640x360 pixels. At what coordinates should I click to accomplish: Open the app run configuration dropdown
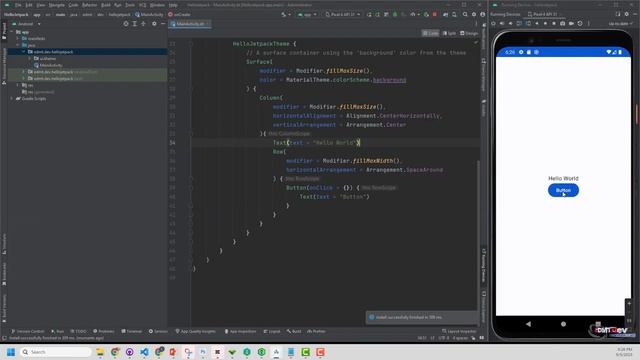click(x=307, y=14)
